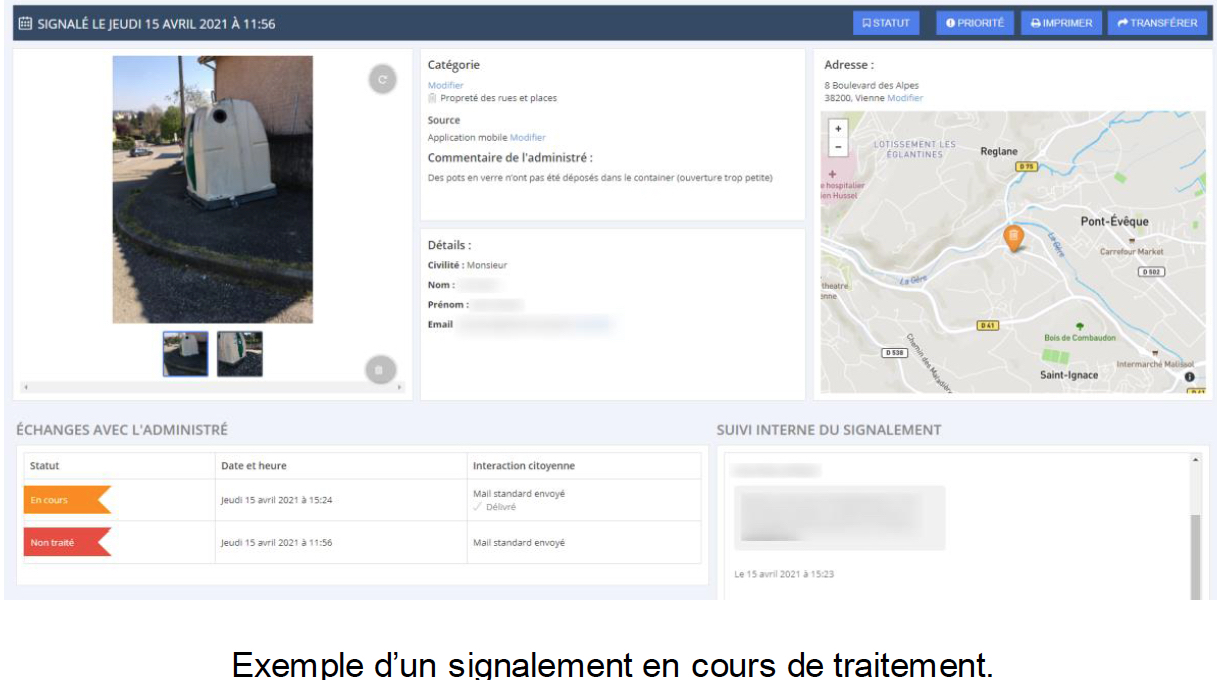This screenshot has width=1217, height=680.
Task: Click the TRANSFÉRER button
Action: point(1157,23)
